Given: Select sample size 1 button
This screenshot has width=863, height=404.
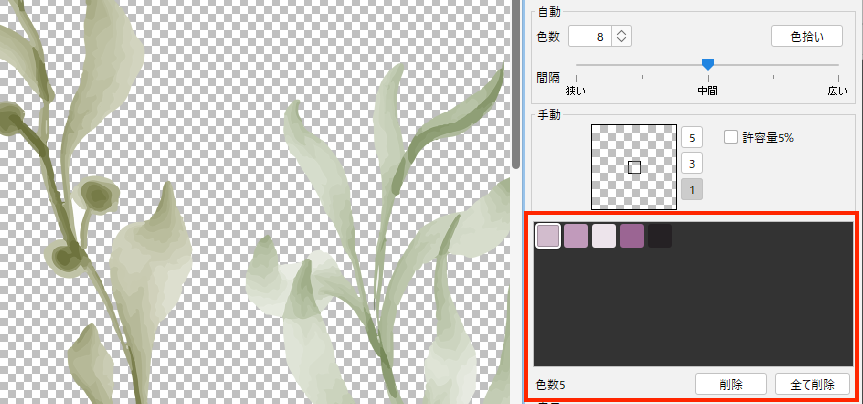Looking at the screenshot, I should coord(692,190).
